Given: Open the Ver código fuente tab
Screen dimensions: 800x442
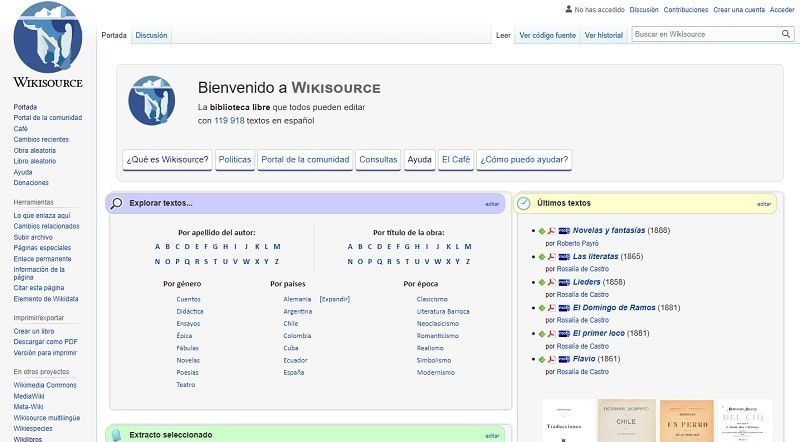Looking at the screenshot, I should pos(547,35).
